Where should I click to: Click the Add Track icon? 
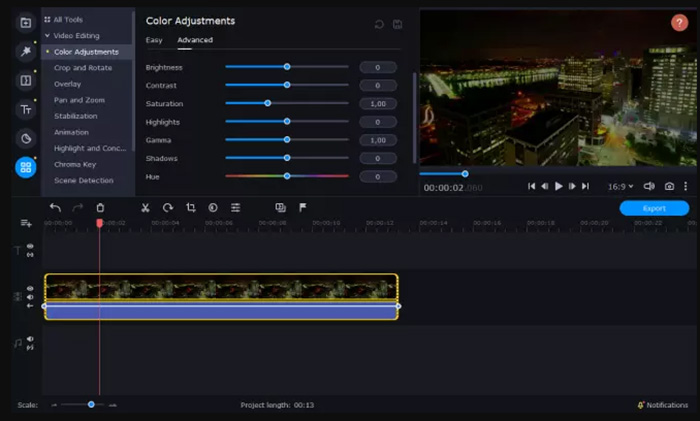[26, 223]
